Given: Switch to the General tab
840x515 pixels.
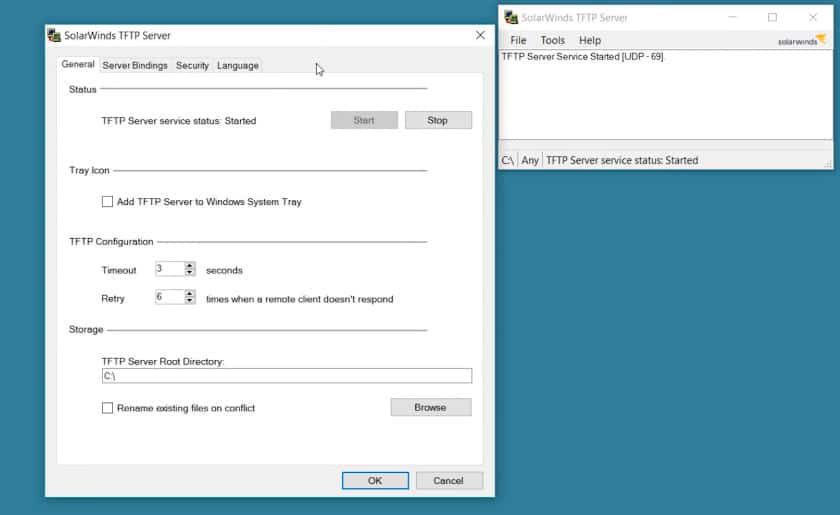Looking at the screenshot, I should [78, 64].
